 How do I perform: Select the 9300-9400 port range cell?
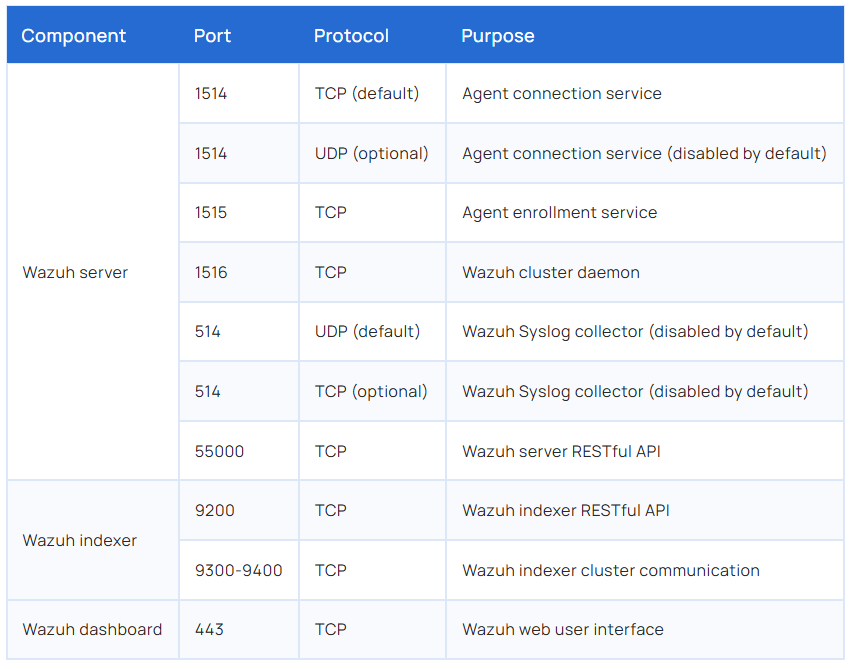coord(238,570)
